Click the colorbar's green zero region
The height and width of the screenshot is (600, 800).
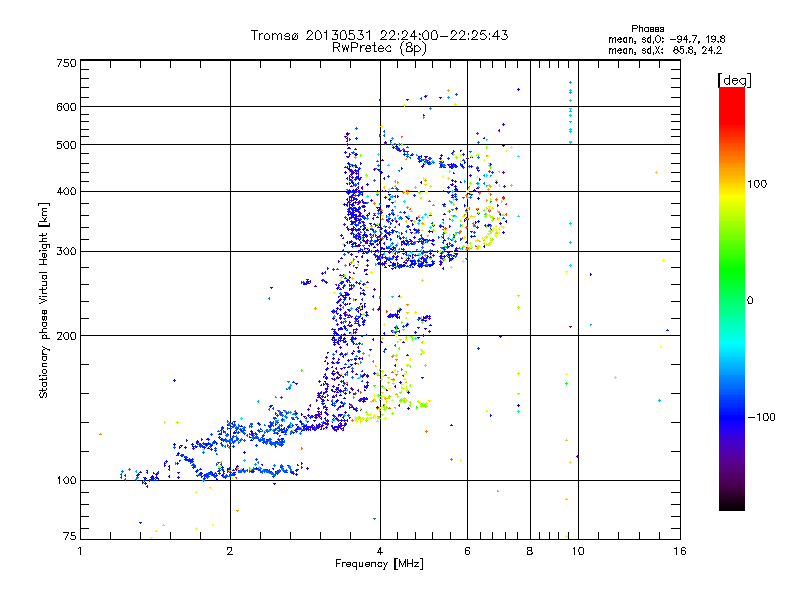tap(732, 300)
